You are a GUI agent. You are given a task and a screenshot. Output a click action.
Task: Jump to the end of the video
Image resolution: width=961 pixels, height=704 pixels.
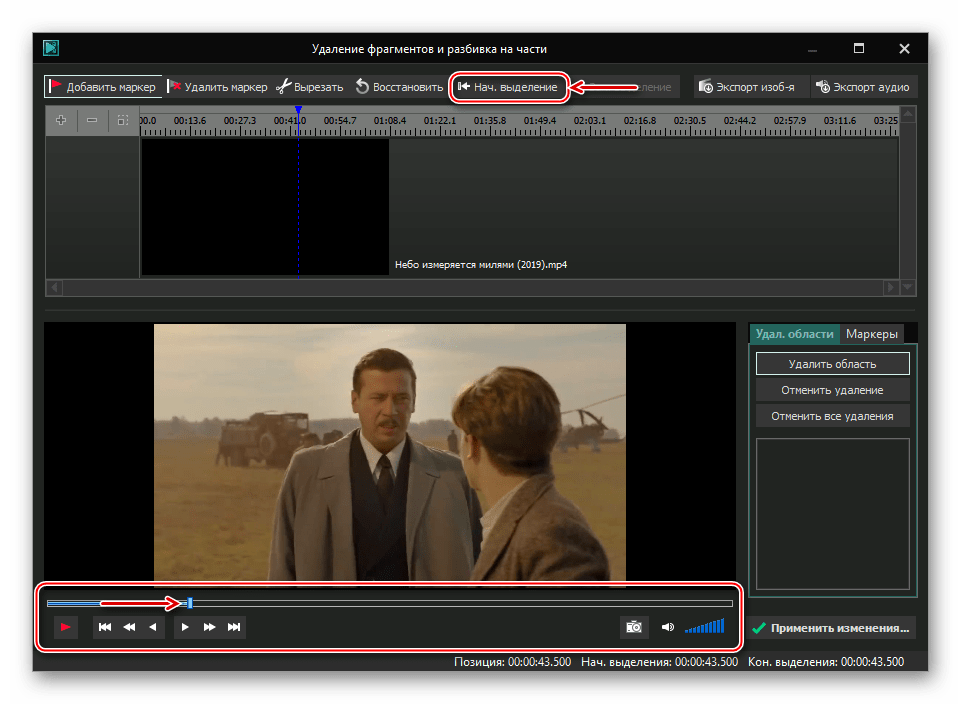(x=234, y=627)
